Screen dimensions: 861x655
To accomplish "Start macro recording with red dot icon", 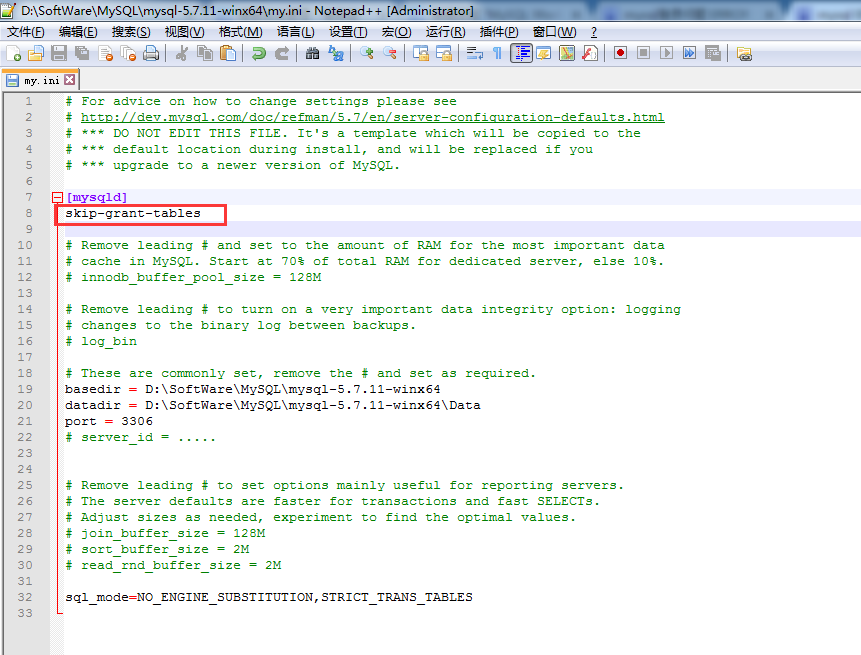I will pos(620,54).
